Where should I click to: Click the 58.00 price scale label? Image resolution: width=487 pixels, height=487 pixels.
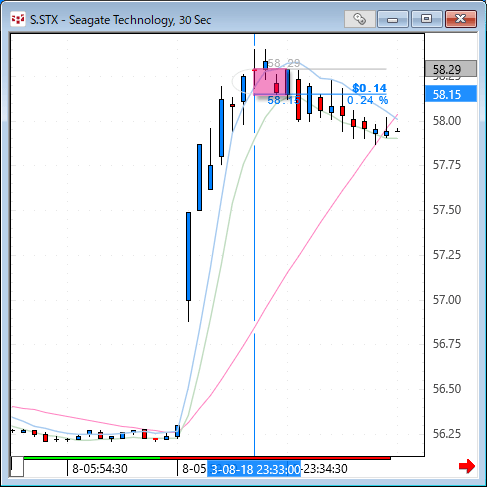click(447, 121)
